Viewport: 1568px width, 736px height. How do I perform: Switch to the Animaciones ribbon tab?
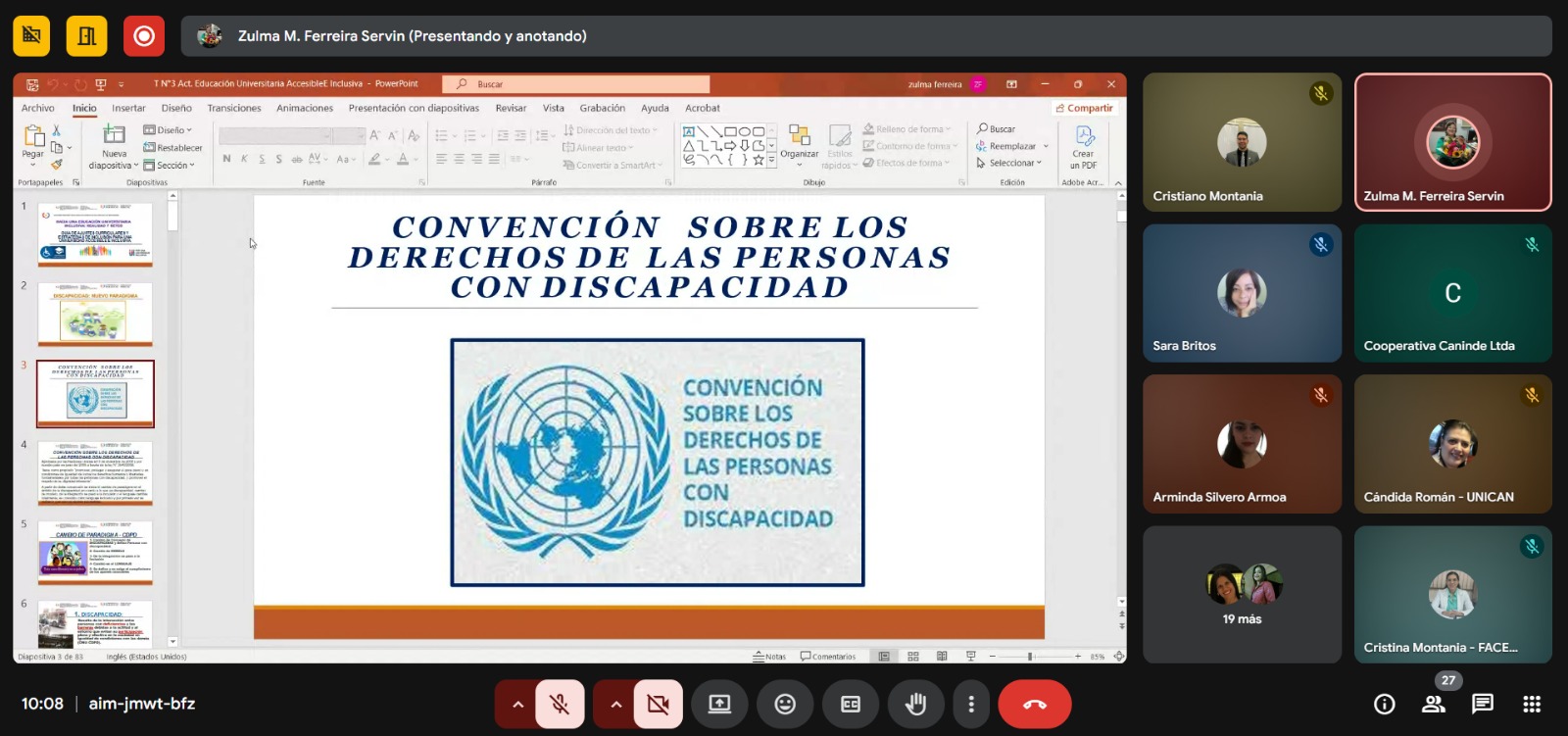305,108
